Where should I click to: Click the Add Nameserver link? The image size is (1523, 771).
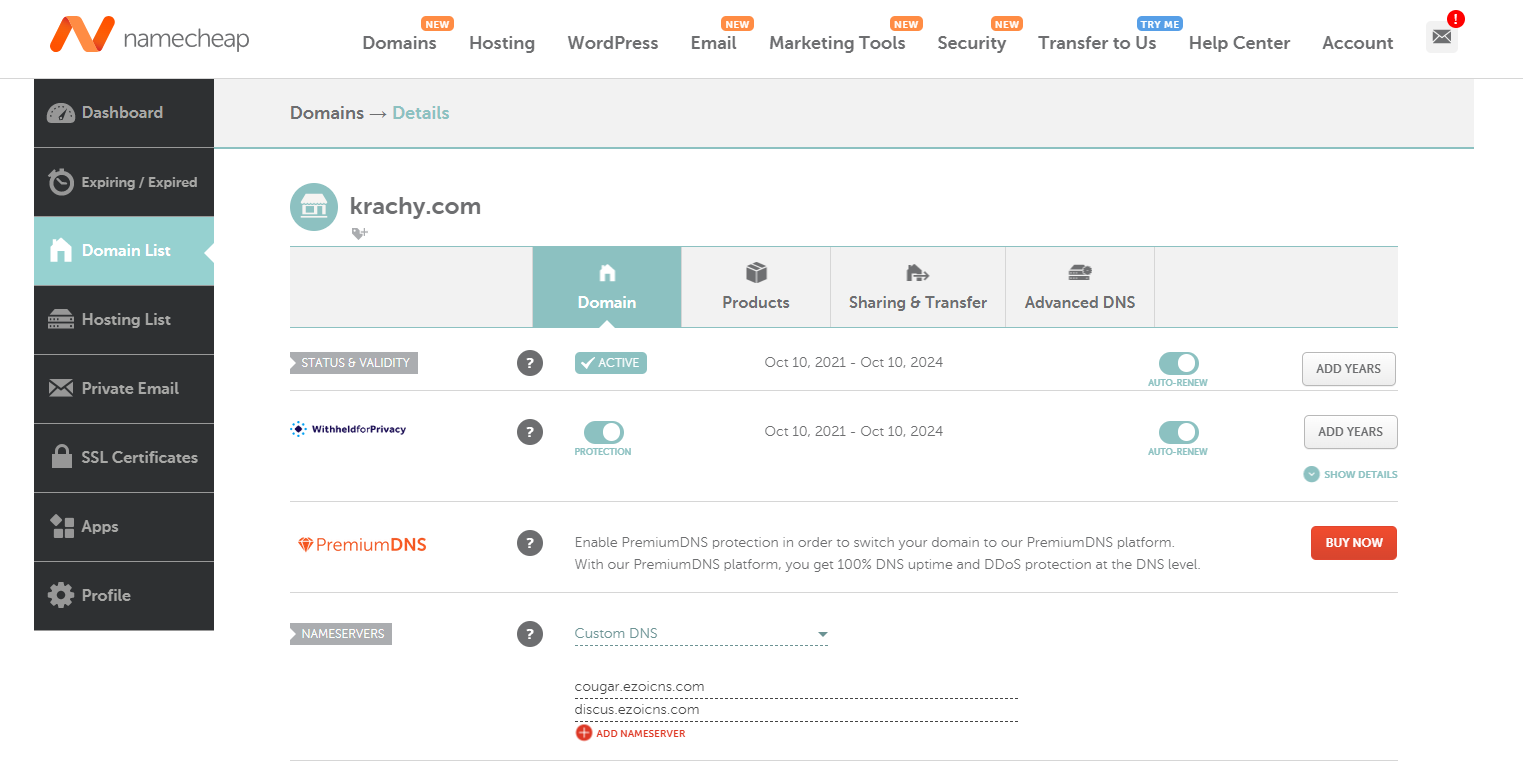(641, 734)
